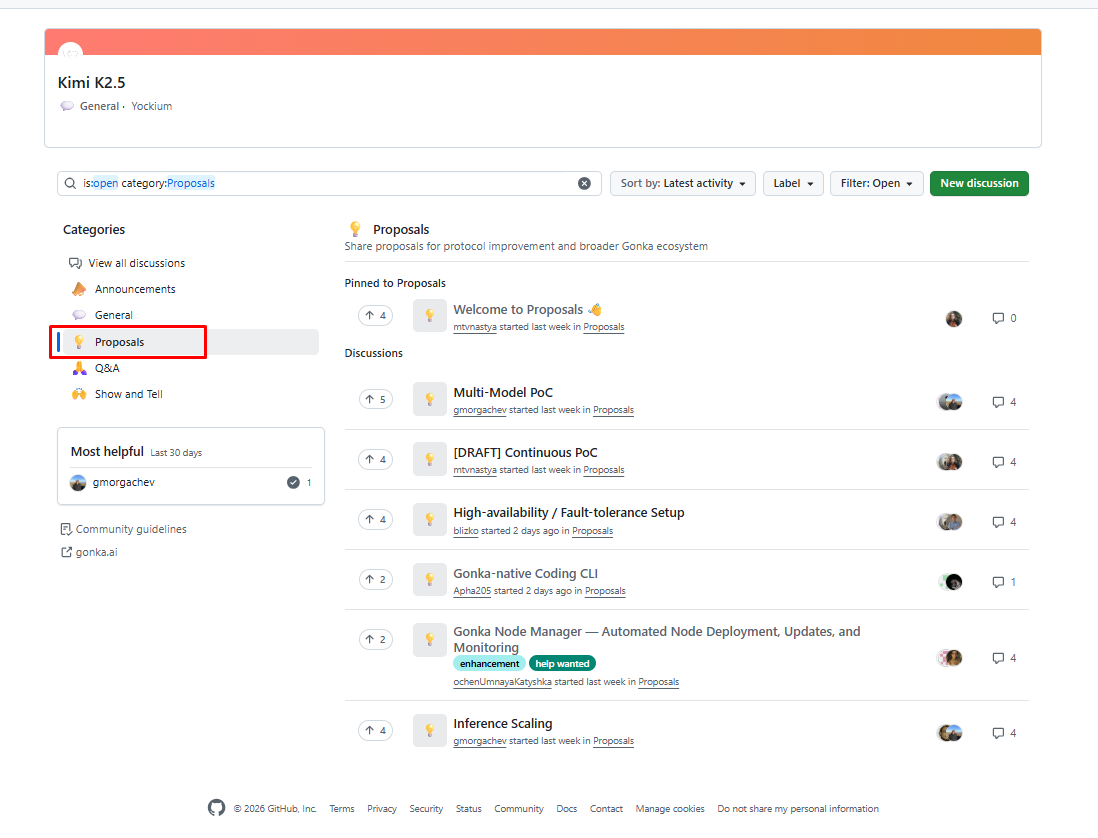
Task: Upvote the Multi-Model PoC discussion
Action: coord(375,400)
